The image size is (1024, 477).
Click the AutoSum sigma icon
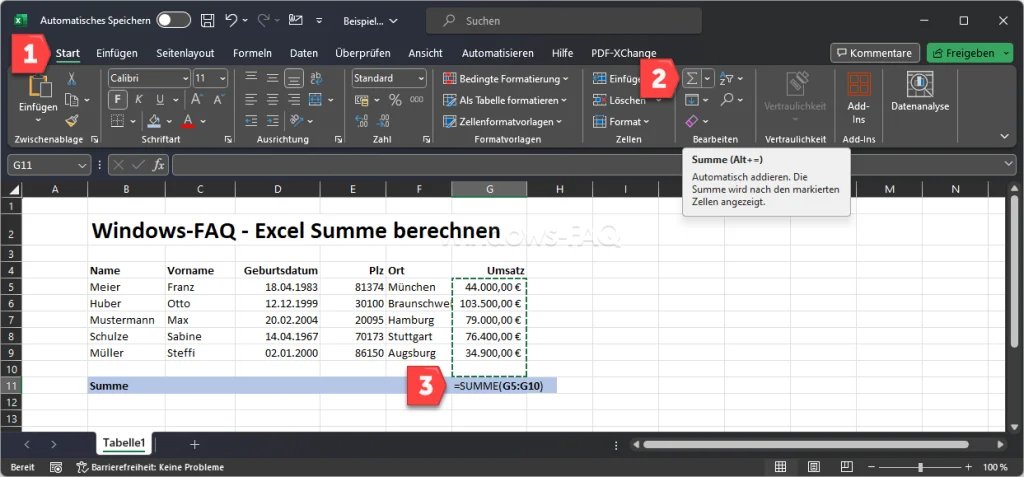click(692, 79)
